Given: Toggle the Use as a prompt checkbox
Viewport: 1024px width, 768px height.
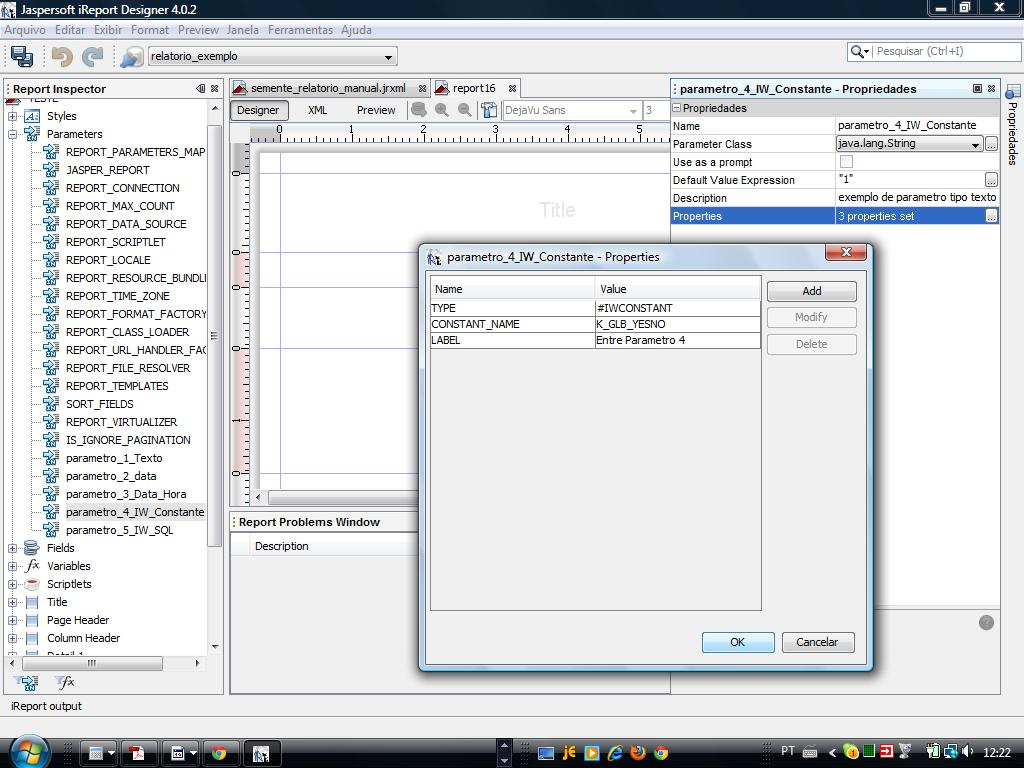Looking at the screenshot, I should 846,161.
